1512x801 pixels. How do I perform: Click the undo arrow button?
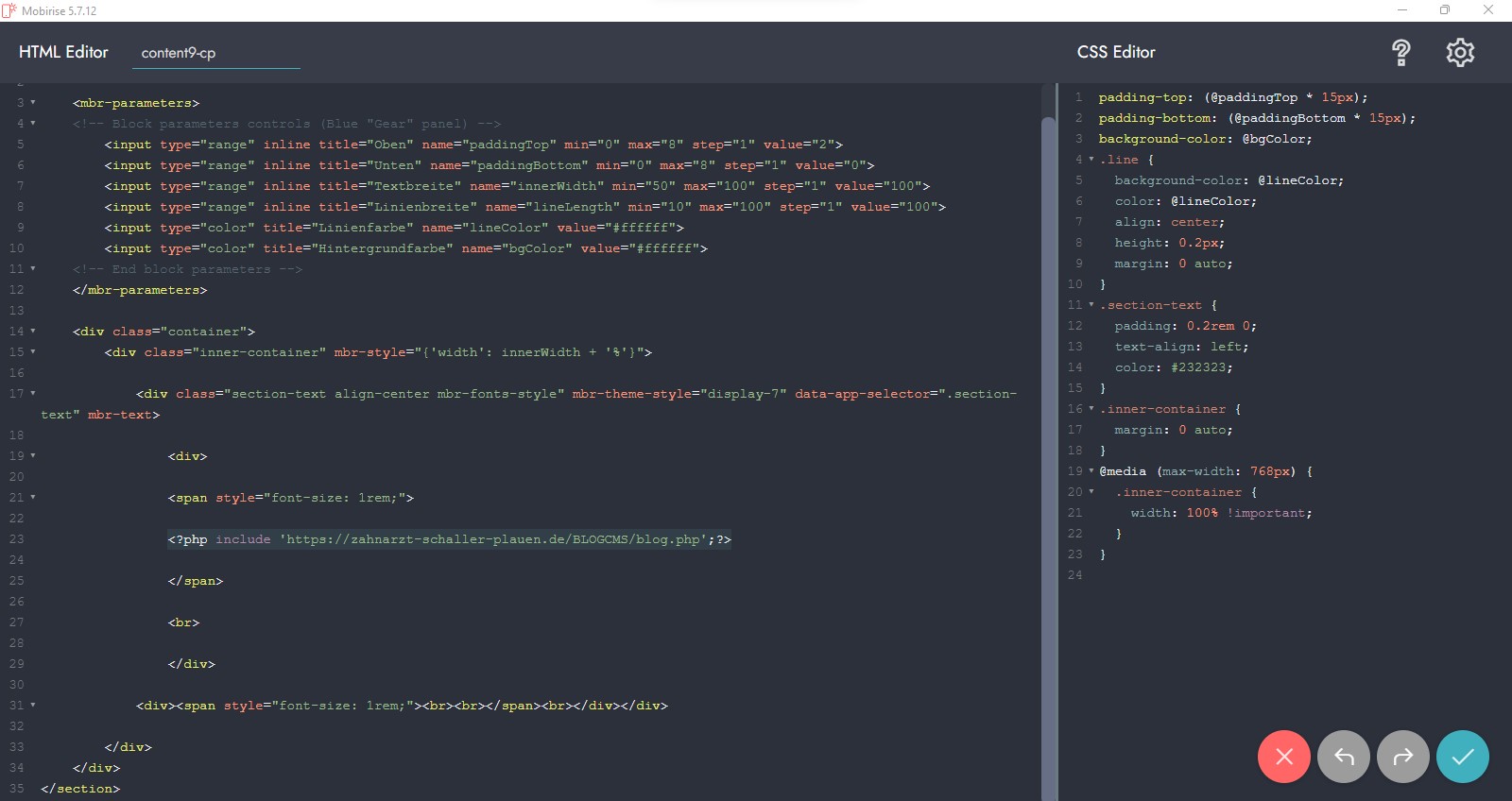pos(1343,757)
